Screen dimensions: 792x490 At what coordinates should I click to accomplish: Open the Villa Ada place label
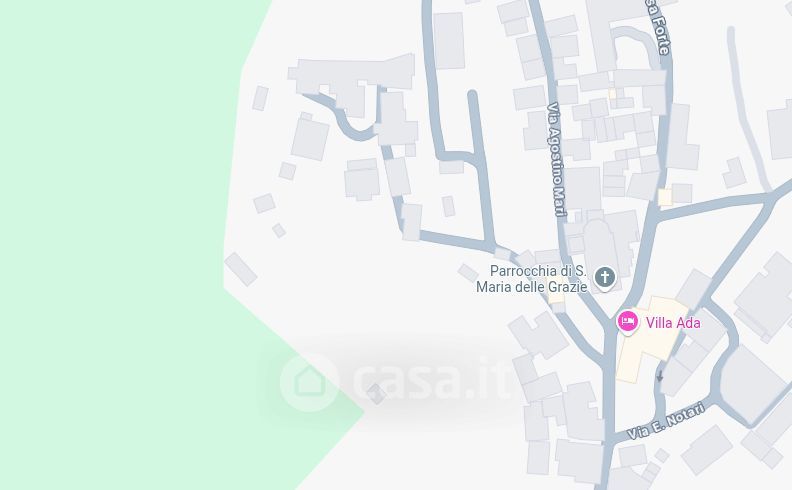(x=673, y=323)
